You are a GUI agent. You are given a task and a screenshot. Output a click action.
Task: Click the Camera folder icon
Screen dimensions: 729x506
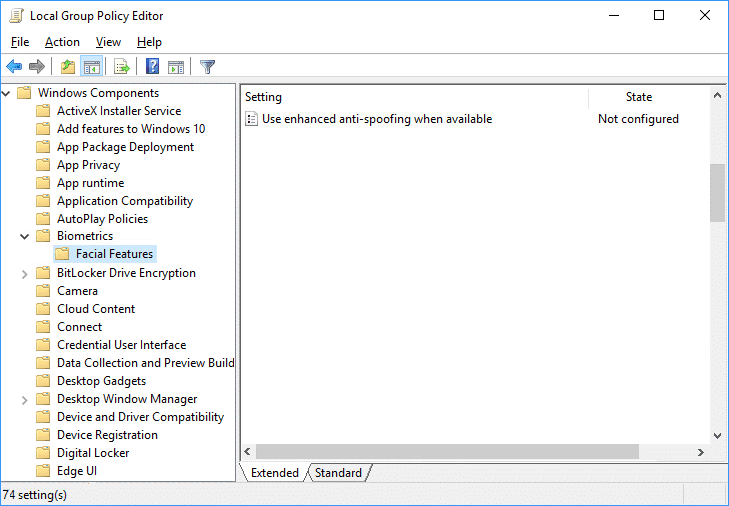[x=43, y=291]
